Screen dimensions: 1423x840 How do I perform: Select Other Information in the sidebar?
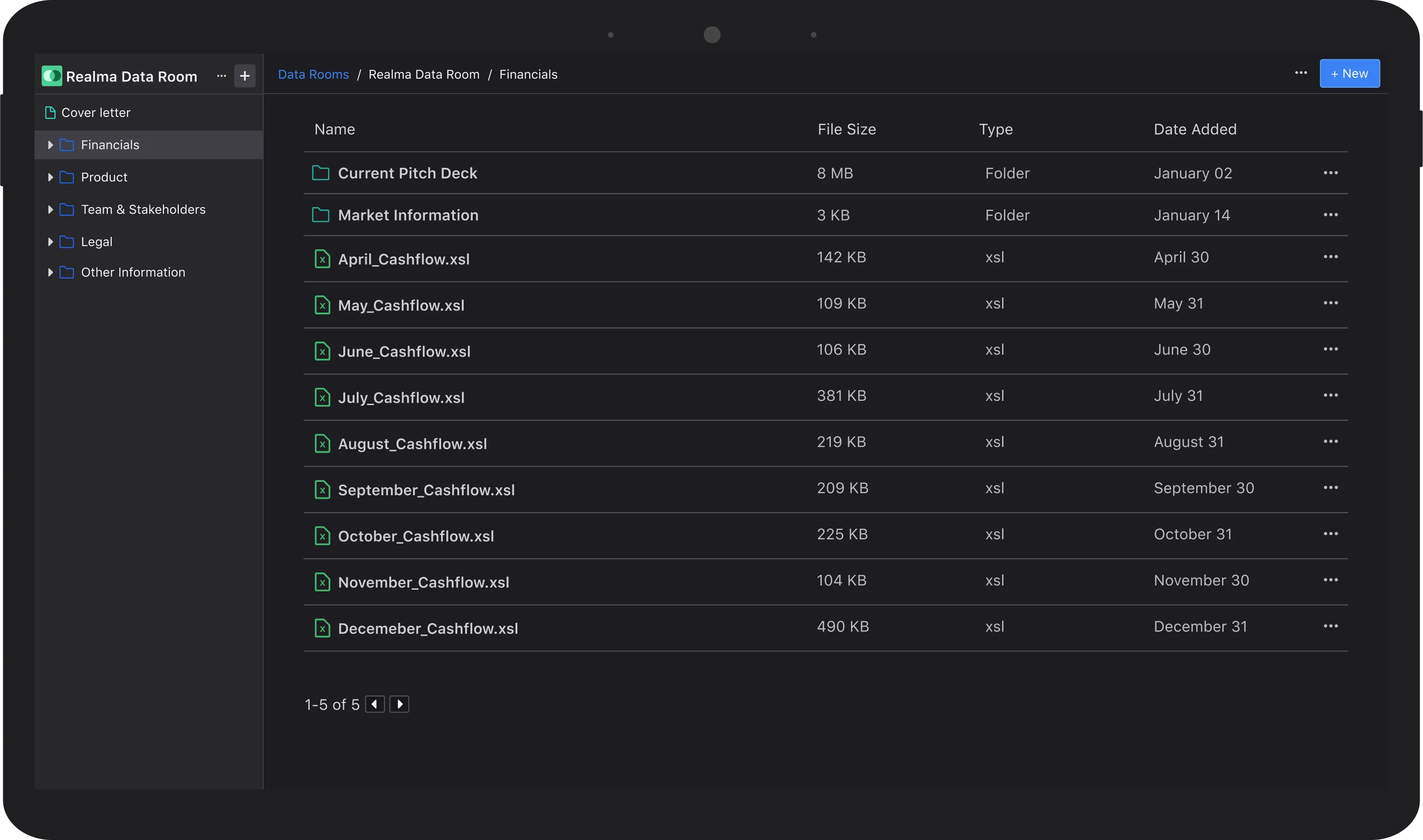(133, 272)
